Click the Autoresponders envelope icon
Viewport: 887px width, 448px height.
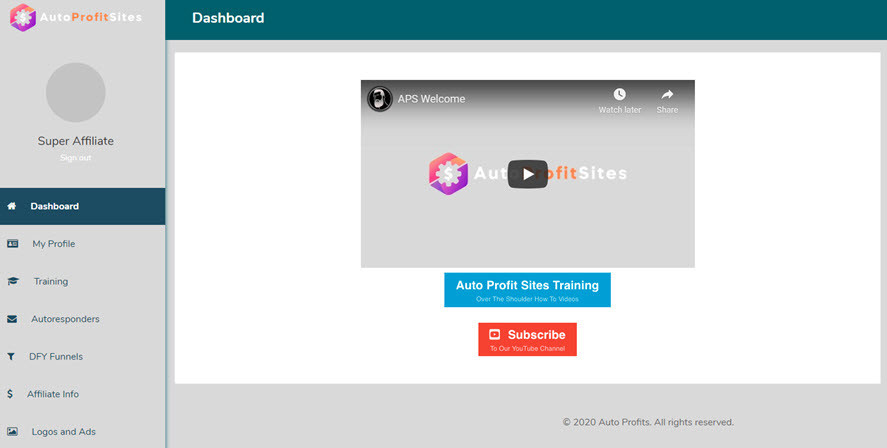tap(12, 319)
